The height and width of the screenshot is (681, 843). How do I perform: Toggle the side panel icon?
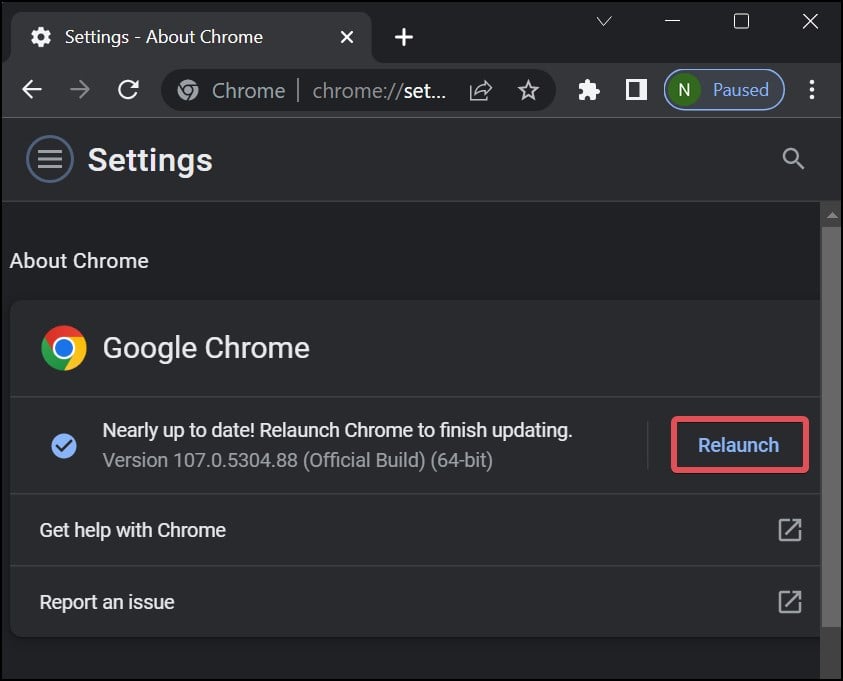(636, 90)
